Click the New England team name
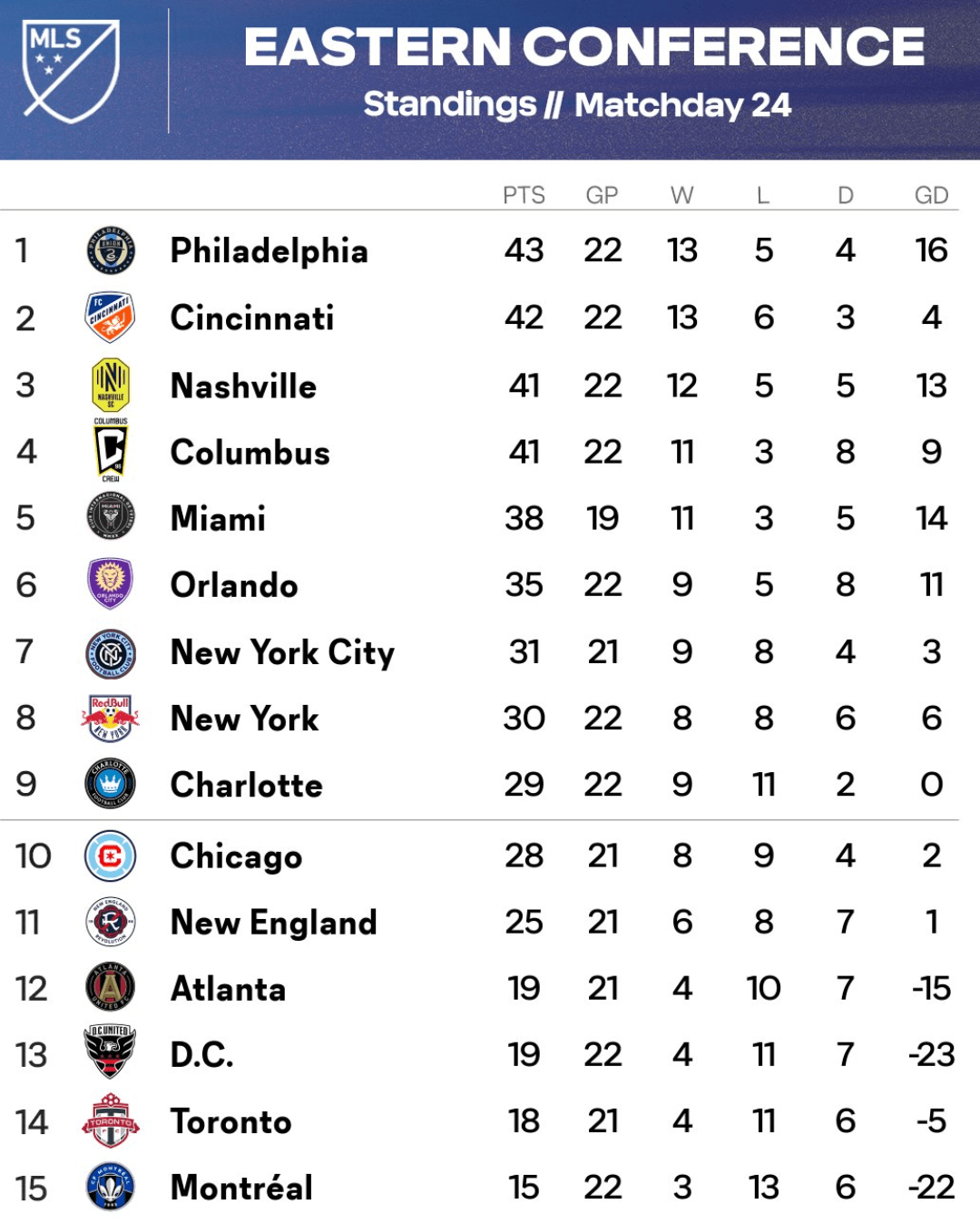The width and height of the screenshot is (980, 1223). point(274,923)
